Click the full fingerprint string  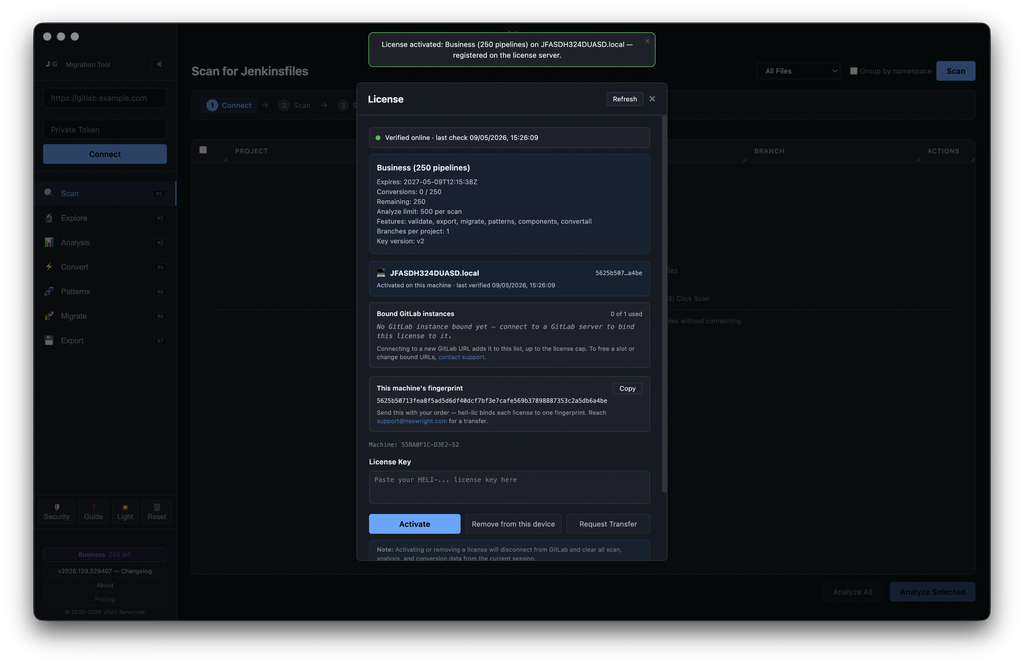coord(492,400)
